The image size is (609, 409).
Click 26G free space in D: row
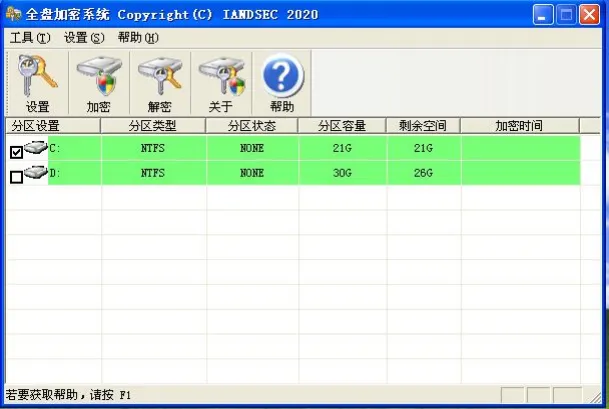tap(423, 173)
